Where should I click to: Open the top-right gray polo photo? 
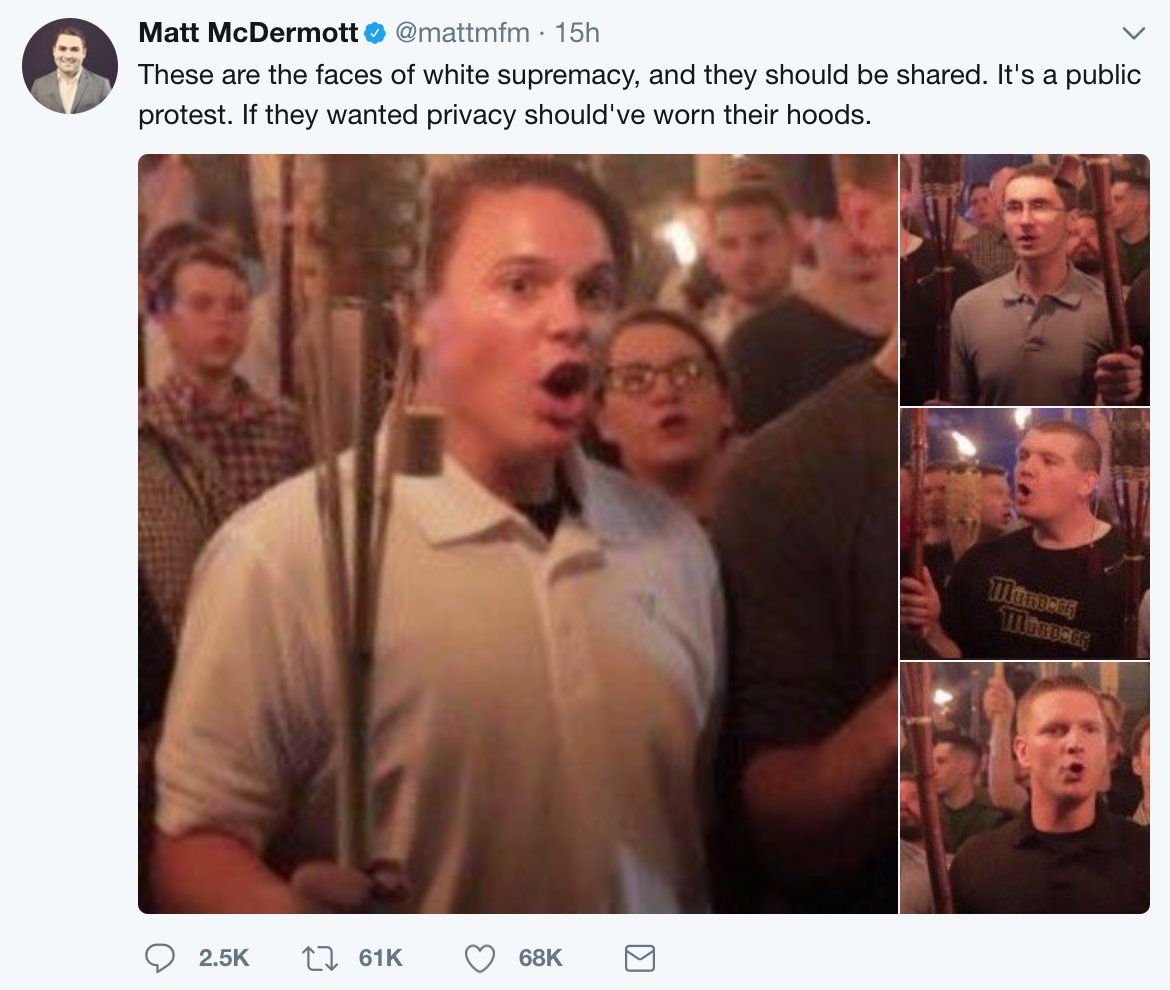click(1024, 279)
